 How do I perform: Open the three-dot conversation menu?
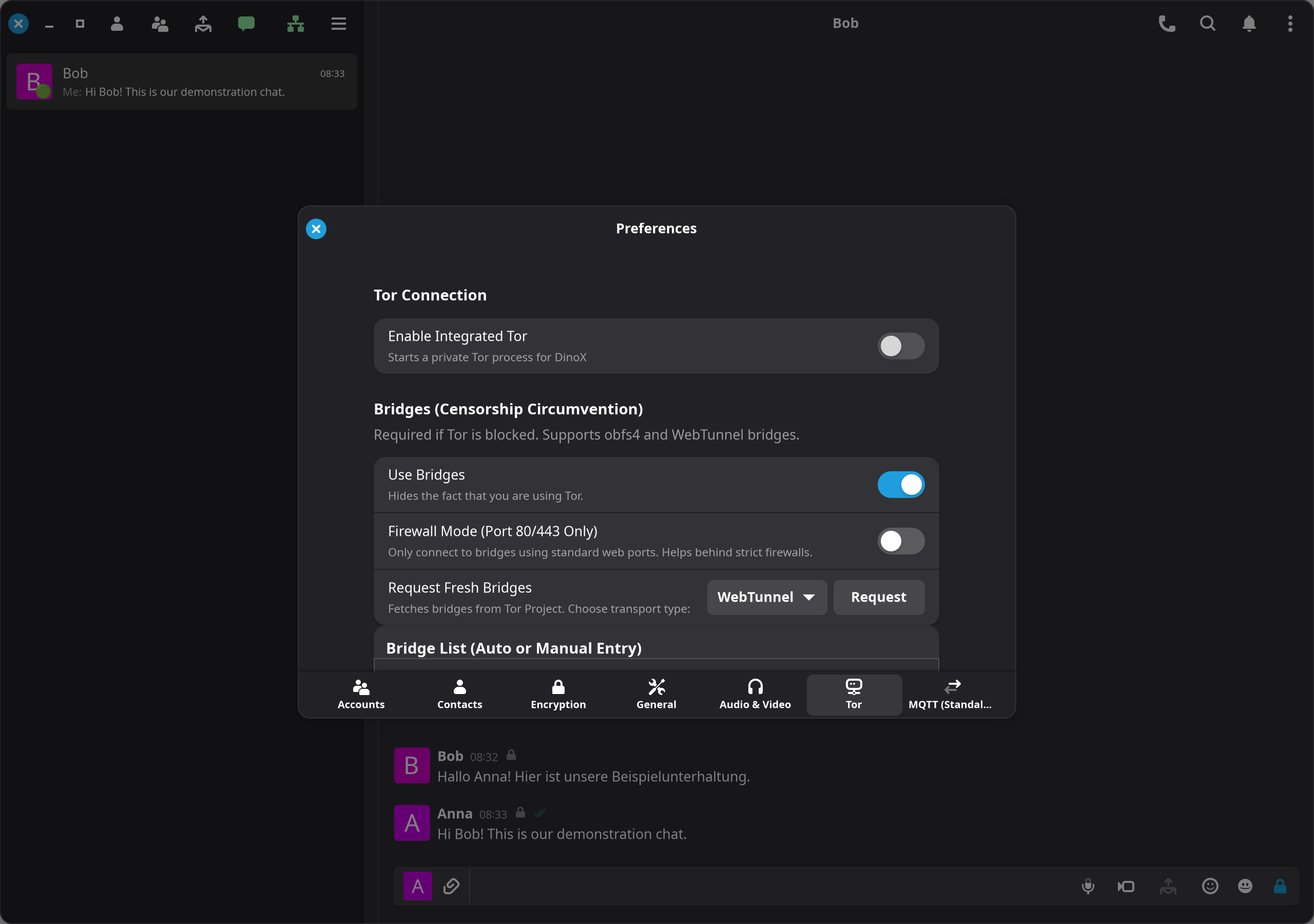1290,24
